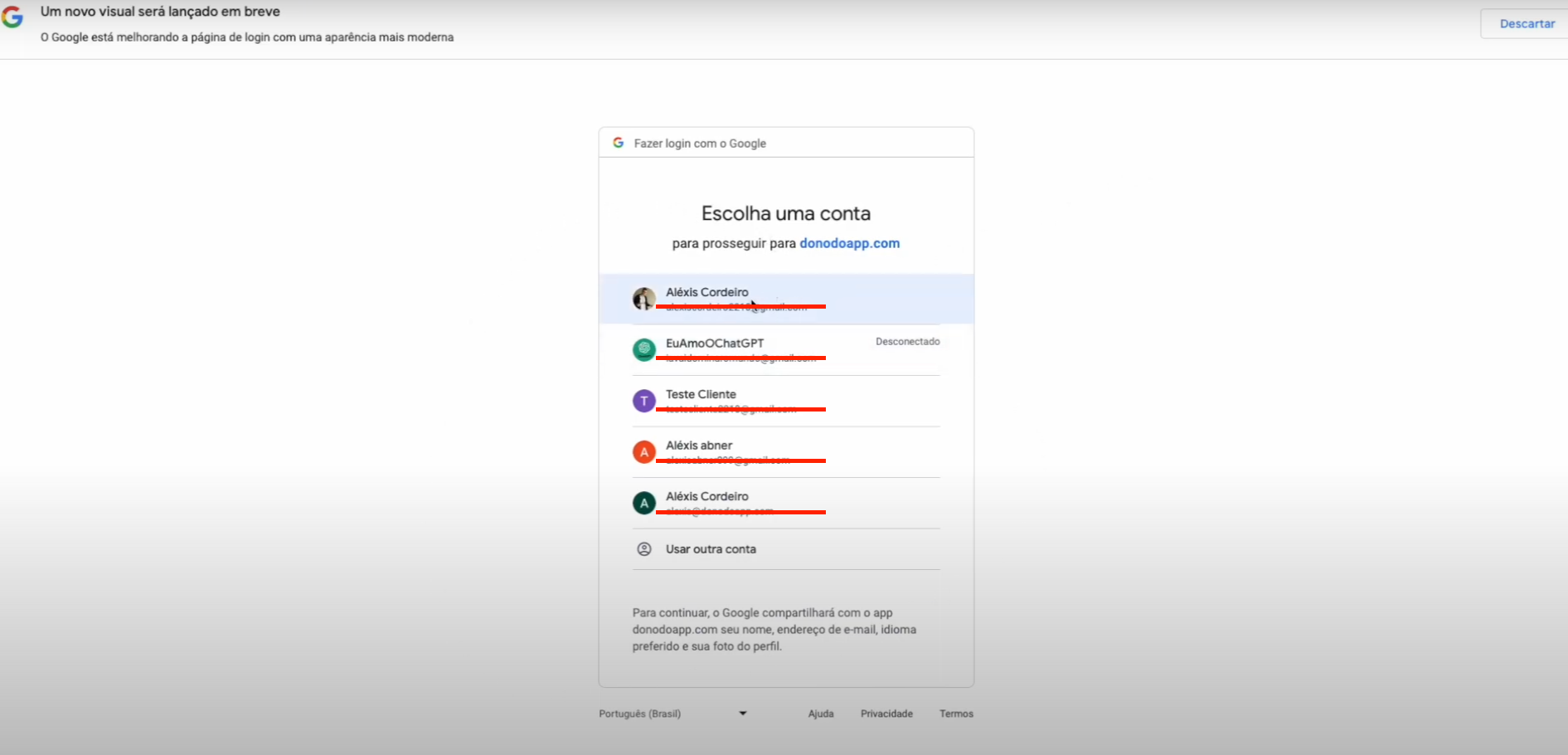Open the Privacidade link in the footer

(x=886, y=714)
